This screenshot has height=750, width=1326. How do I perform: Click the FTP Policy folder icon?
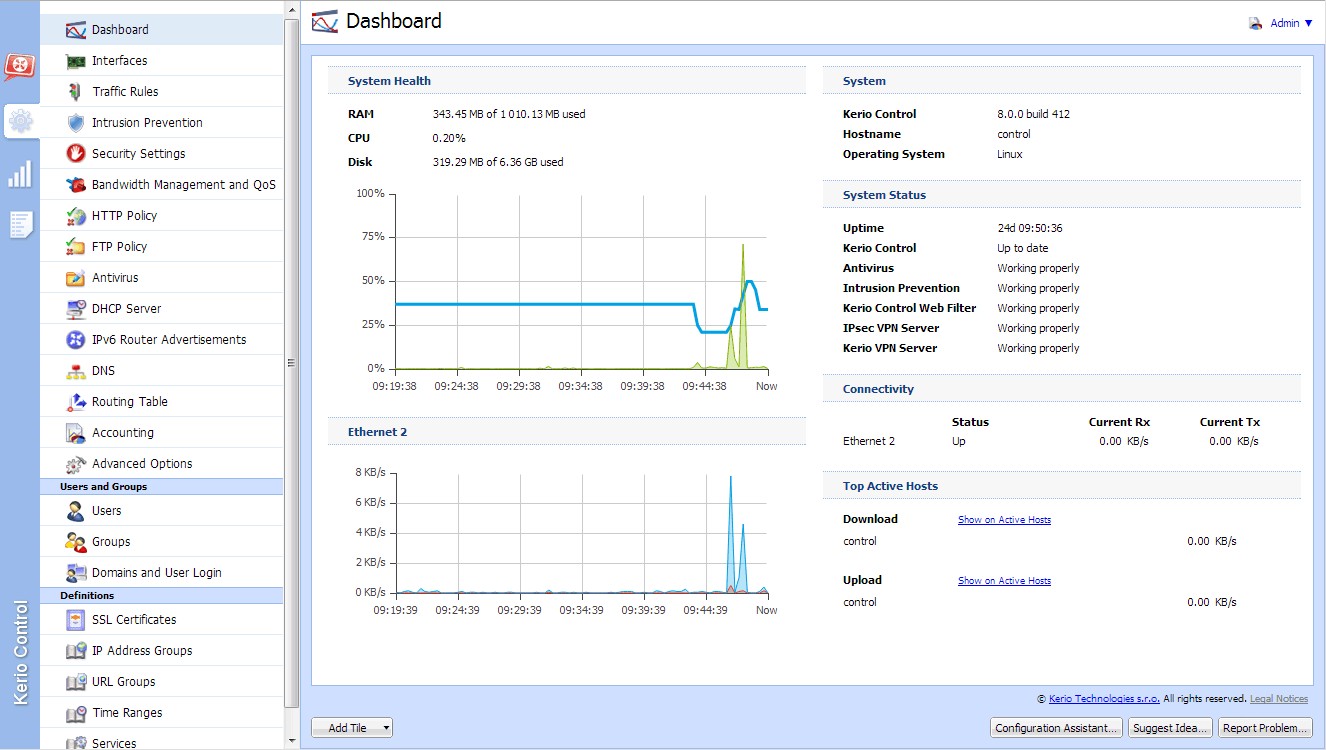pyautogui.click(x=76, y=247)
